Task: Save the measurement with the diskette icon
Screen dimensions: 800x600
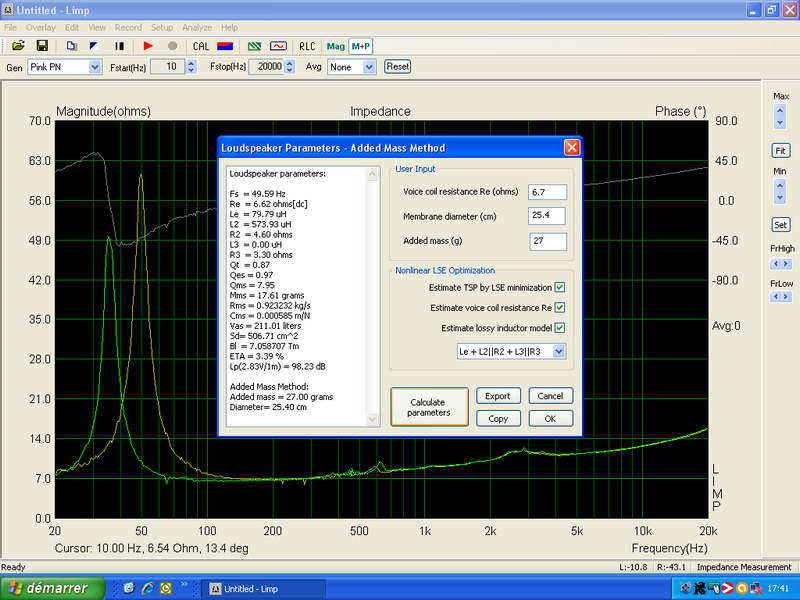Action: coord(42,46)
